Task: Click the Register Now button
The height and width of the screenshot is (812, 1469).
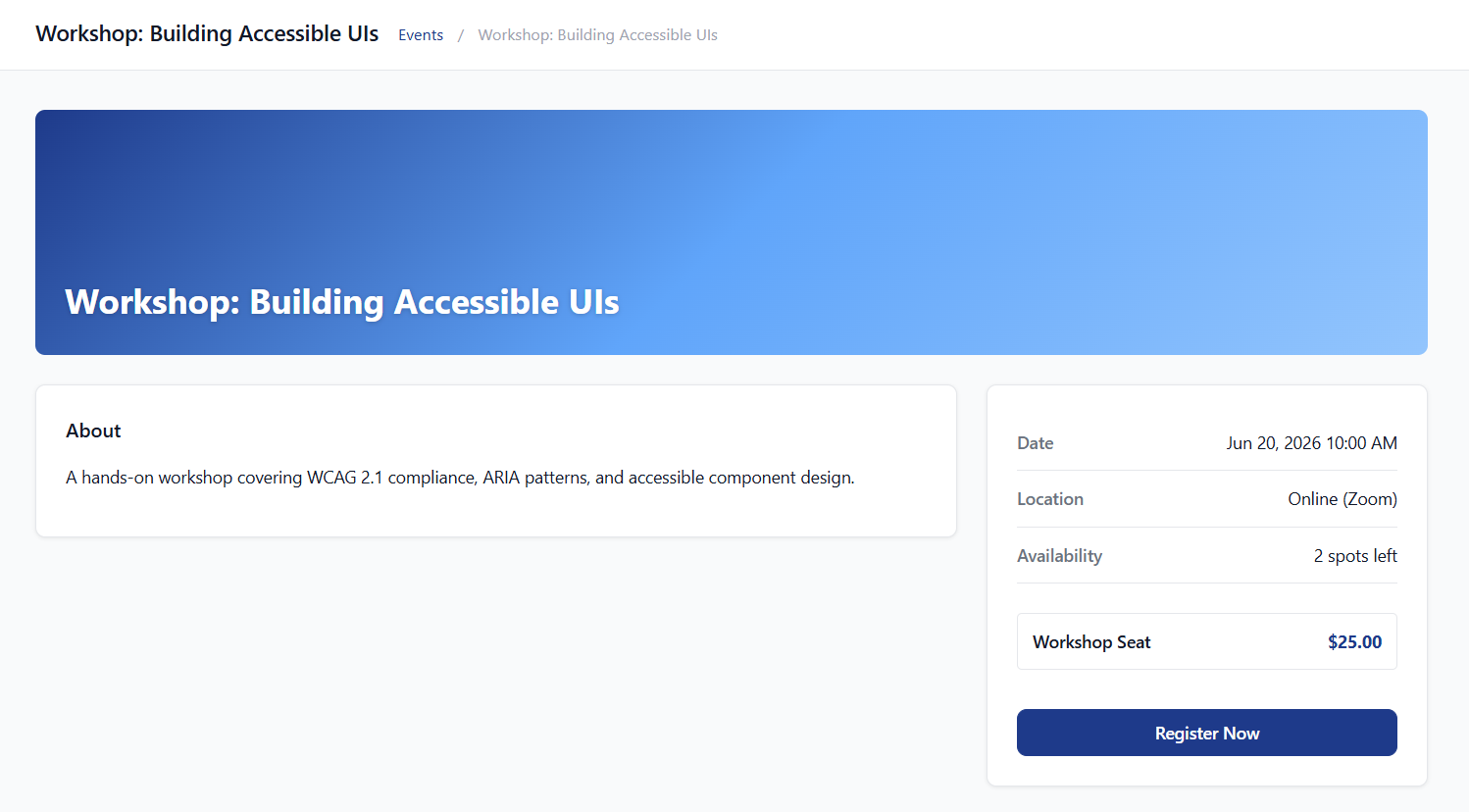Action: click(x=1206, y=733)
